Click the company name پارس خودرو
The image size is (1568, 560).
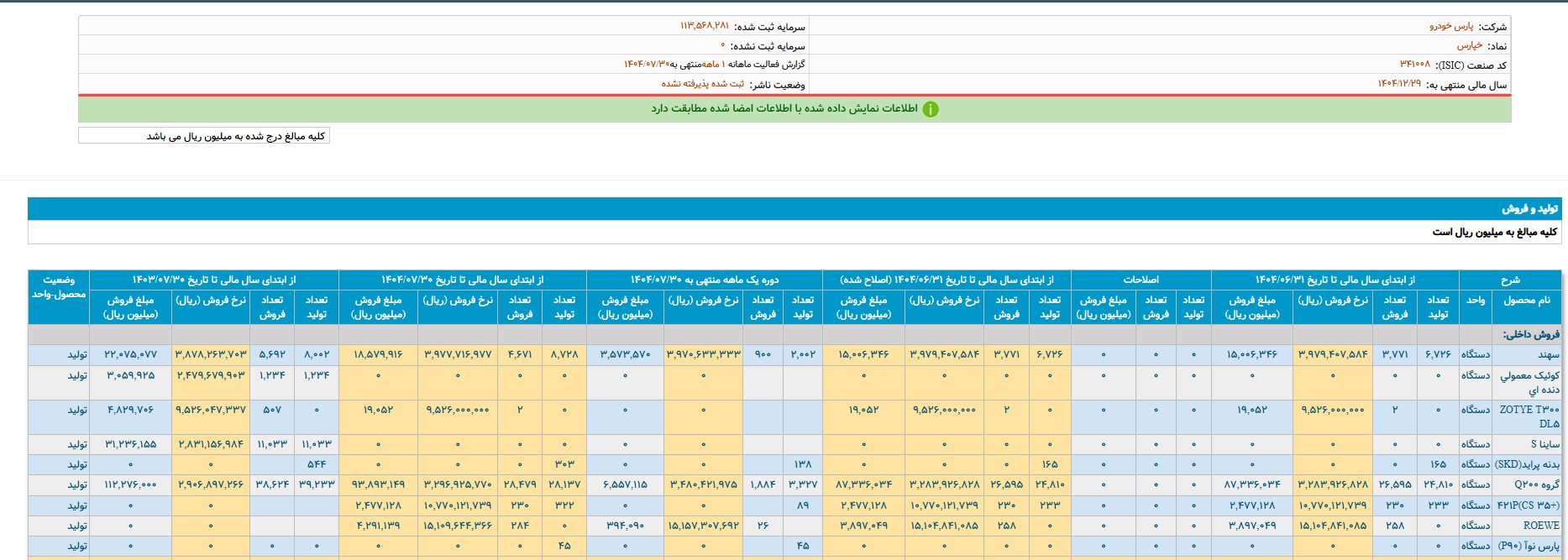[1451, 27]
